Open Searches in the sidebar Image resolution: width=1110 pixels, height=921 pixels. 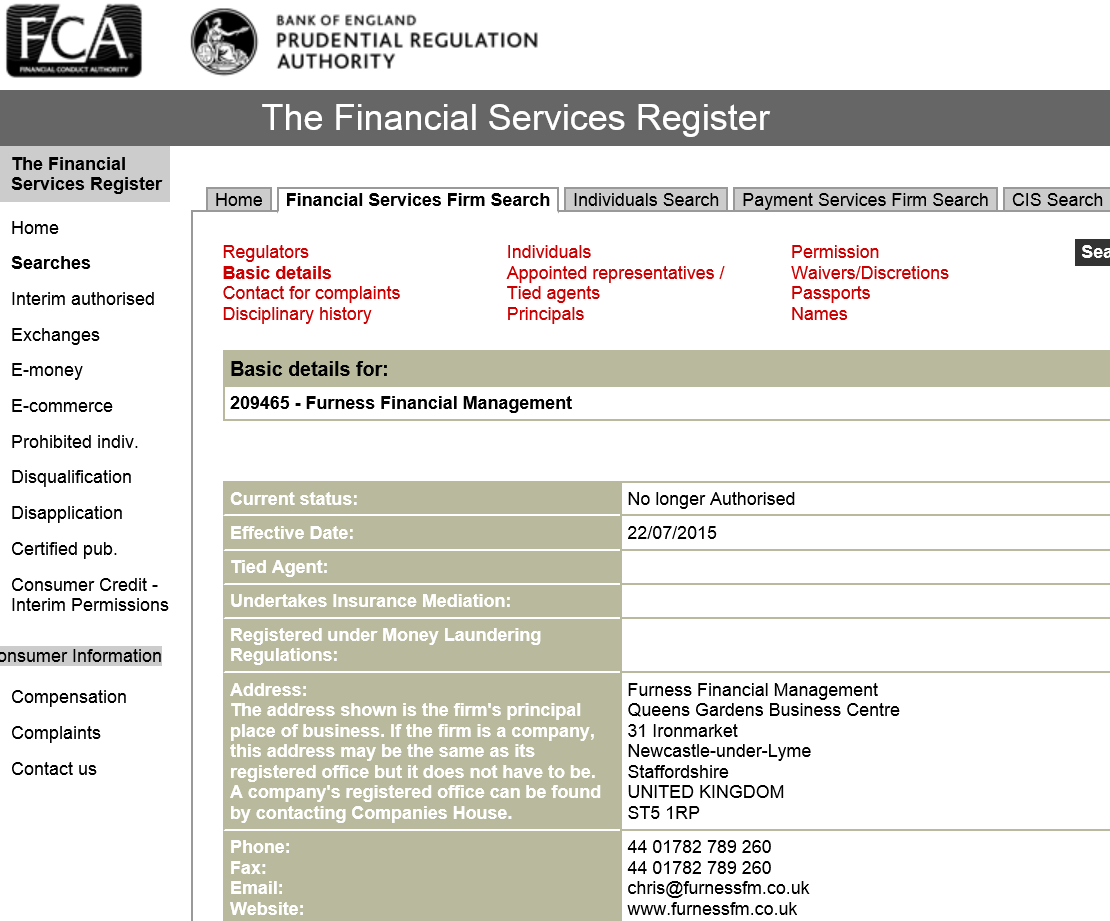point(51,263)
